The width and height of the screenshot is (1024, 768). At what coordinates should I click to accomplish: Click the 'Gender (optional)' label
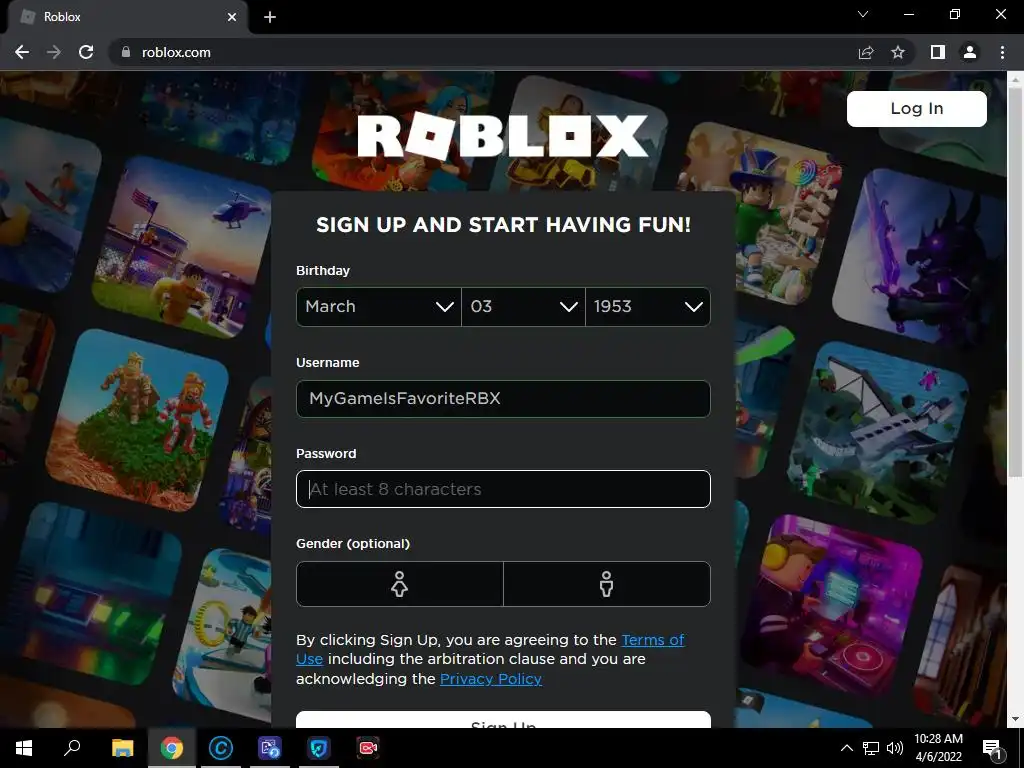(353, 543)
